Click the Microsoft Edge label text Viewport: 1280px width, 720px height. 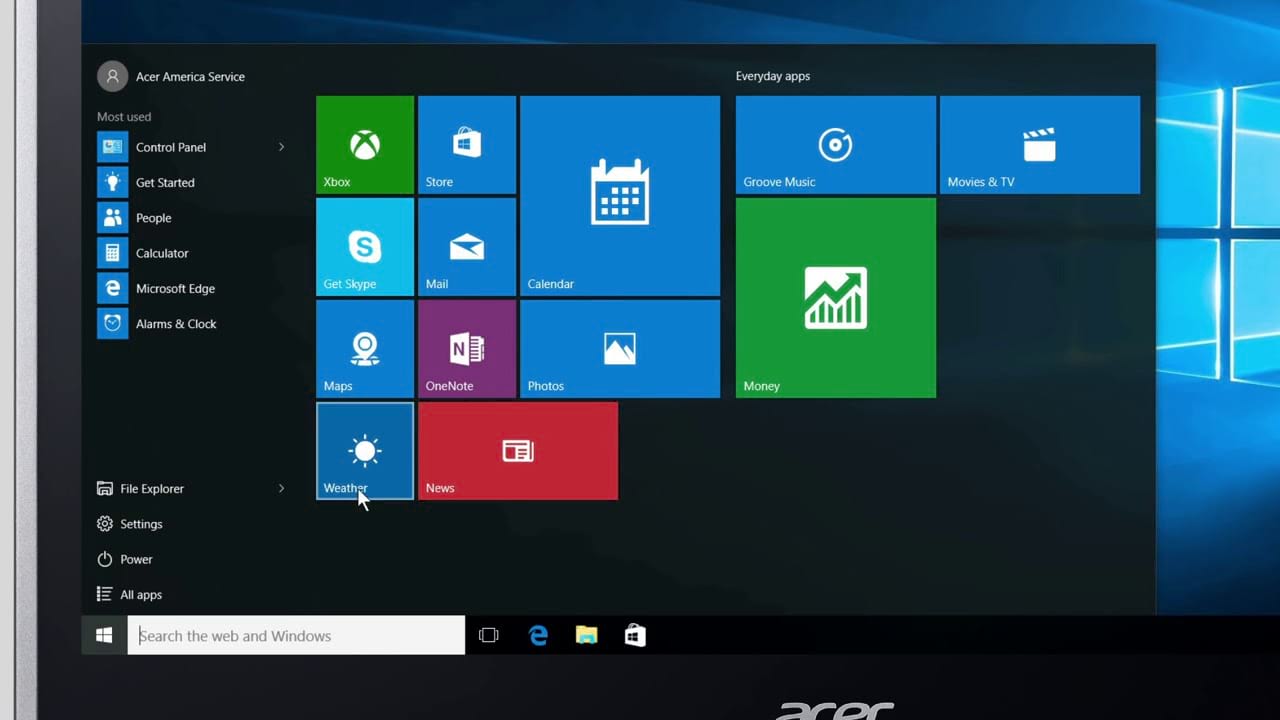point(175,288)
